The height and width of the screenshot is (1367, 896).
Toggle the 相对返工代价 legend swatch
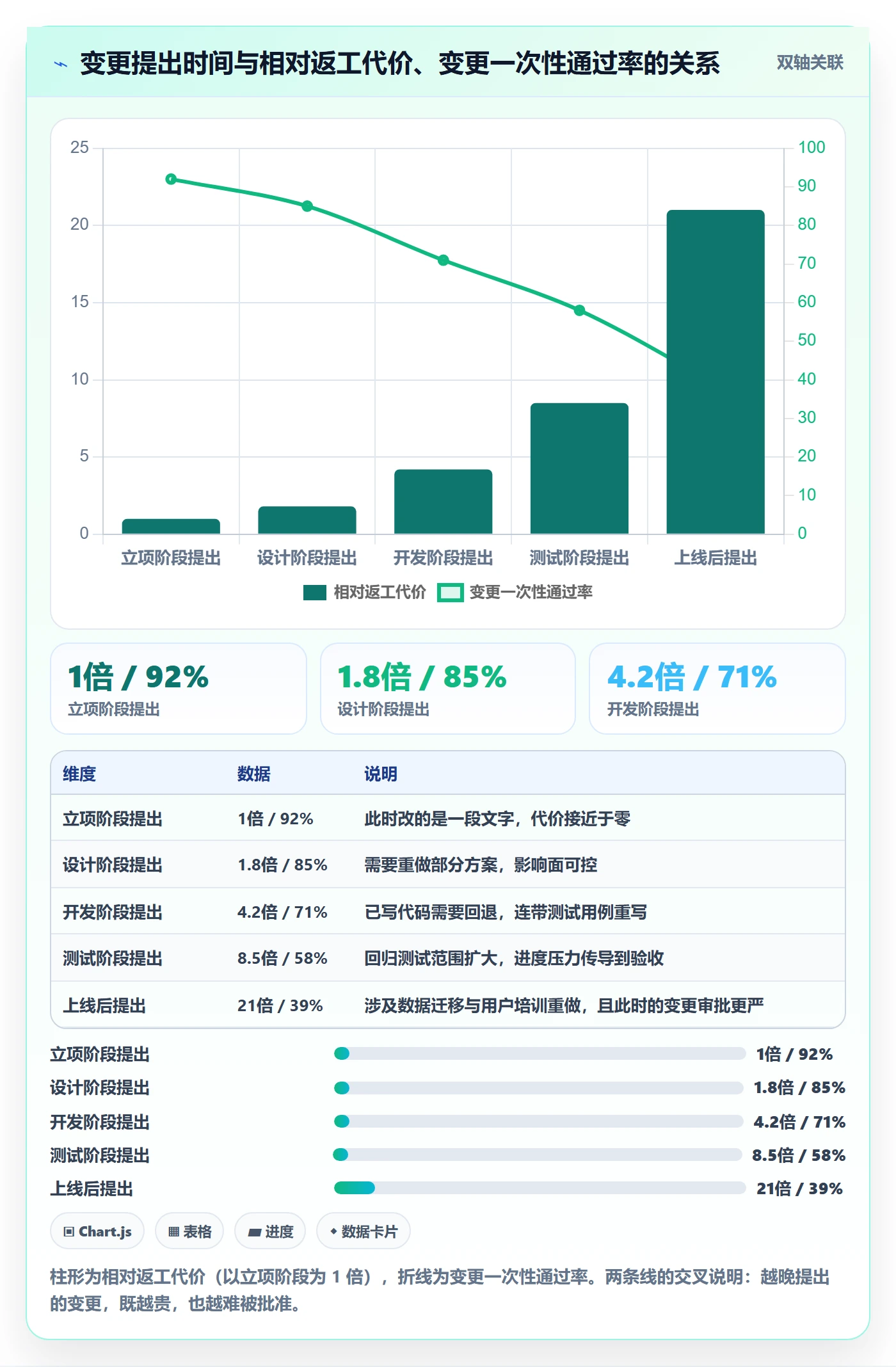pos(315,593)
